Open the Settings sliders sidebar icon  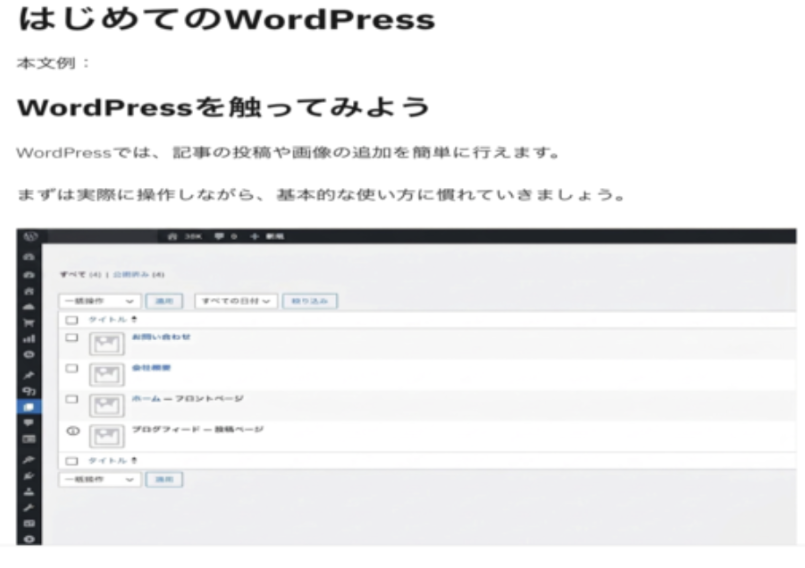(29, 523)
